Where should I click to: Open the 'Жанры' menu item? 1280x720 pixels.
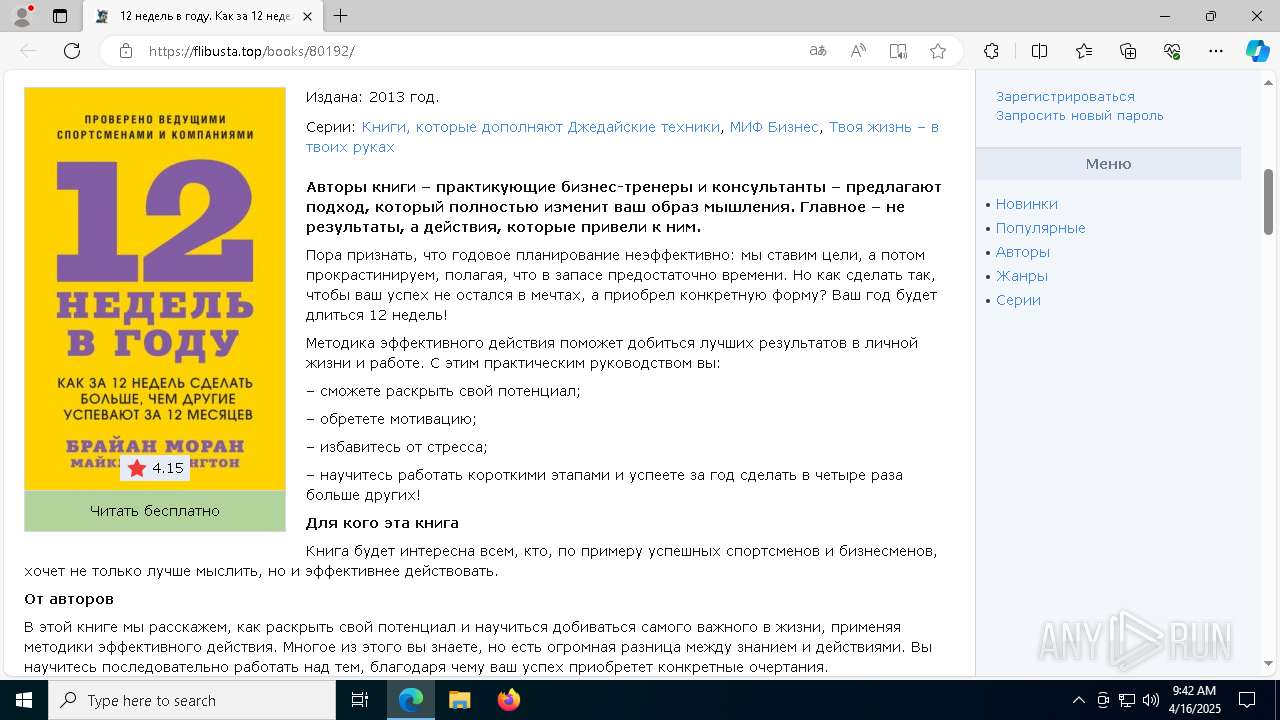pyautogui.click(x=1022, y=276)
